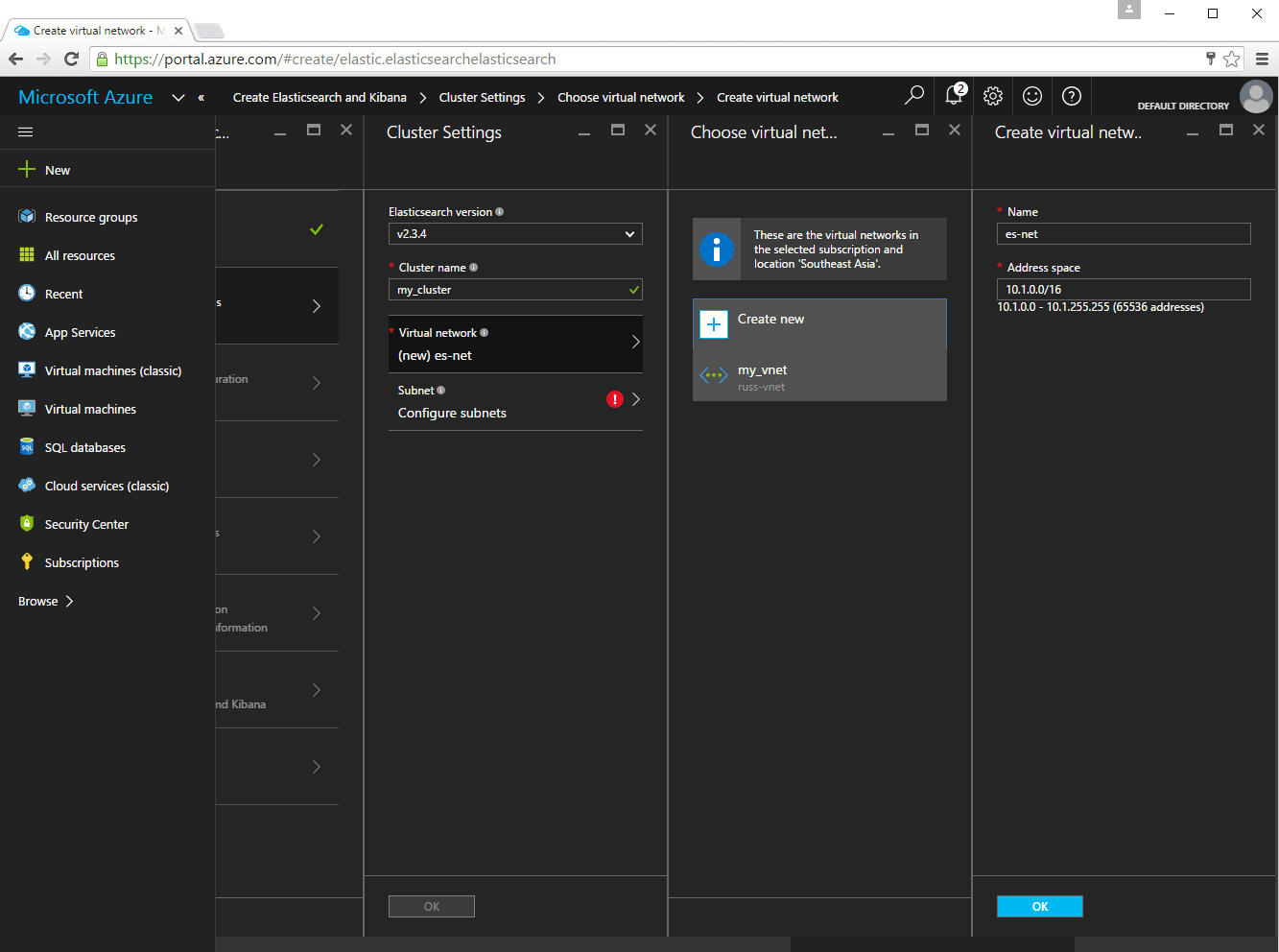
Task: Collapse breadcrumbs with the double-arrow
Action: (x=201, y=97)
